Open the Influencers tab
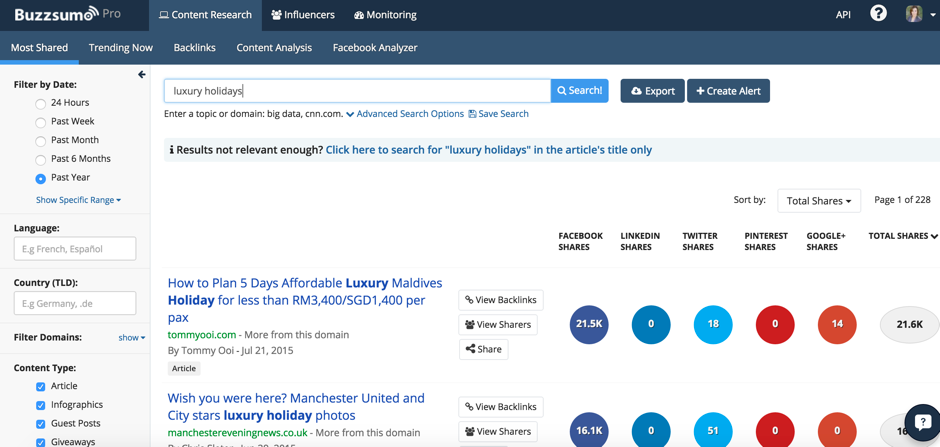Screen dimensions: 940x447 (303, 15)
